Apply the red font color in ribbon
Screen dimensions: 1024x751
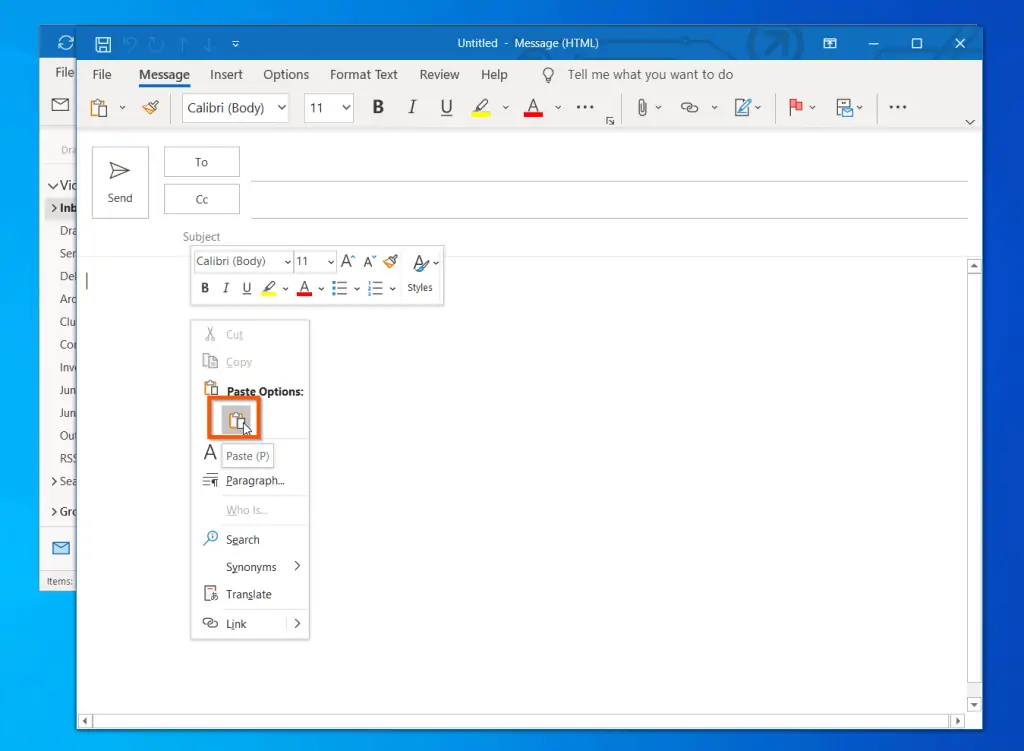(533, 107)
